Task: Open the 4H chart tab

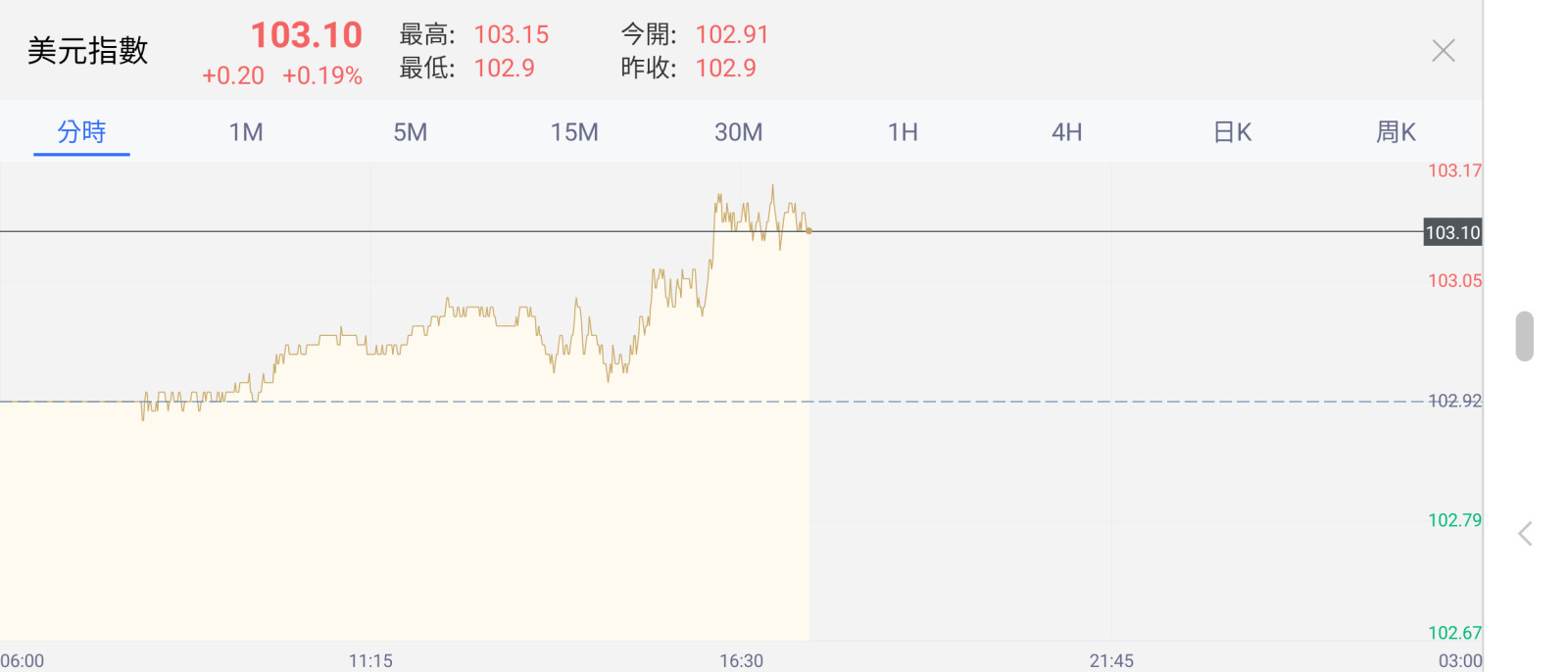Action: coord(1067,132)
